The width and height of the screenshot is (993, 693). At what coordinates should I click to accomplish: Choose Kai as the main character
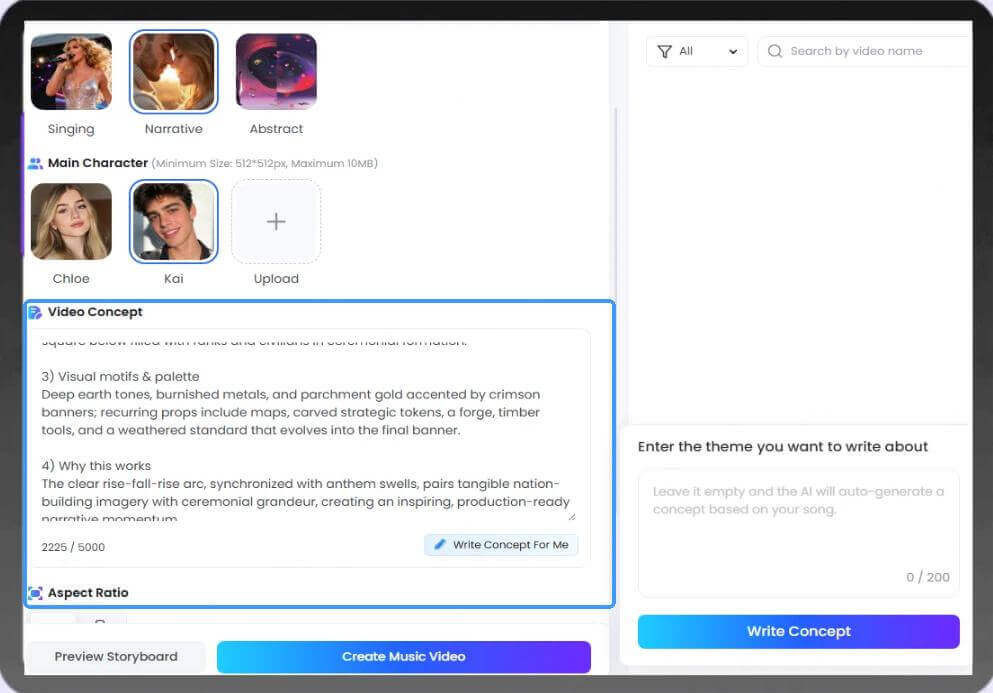click(x=174, y=222)
